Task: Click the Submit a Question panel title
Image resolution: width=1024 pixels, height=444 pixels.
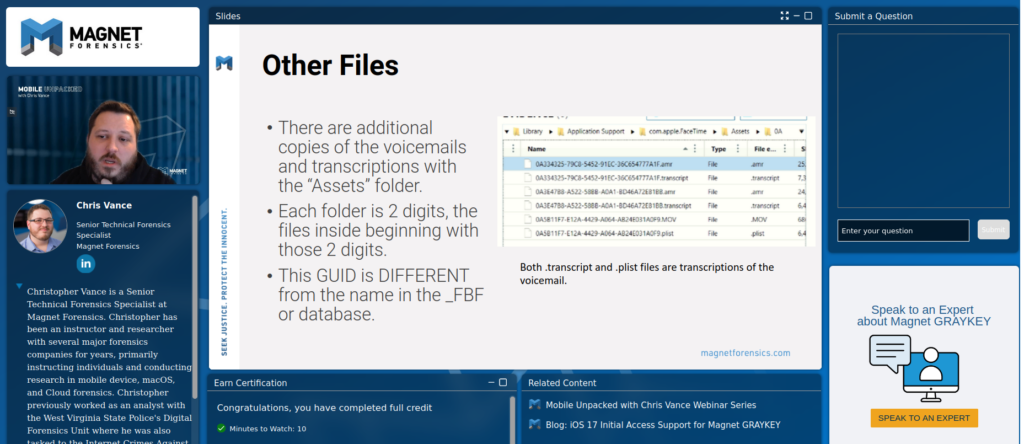Action: point(873,16)
